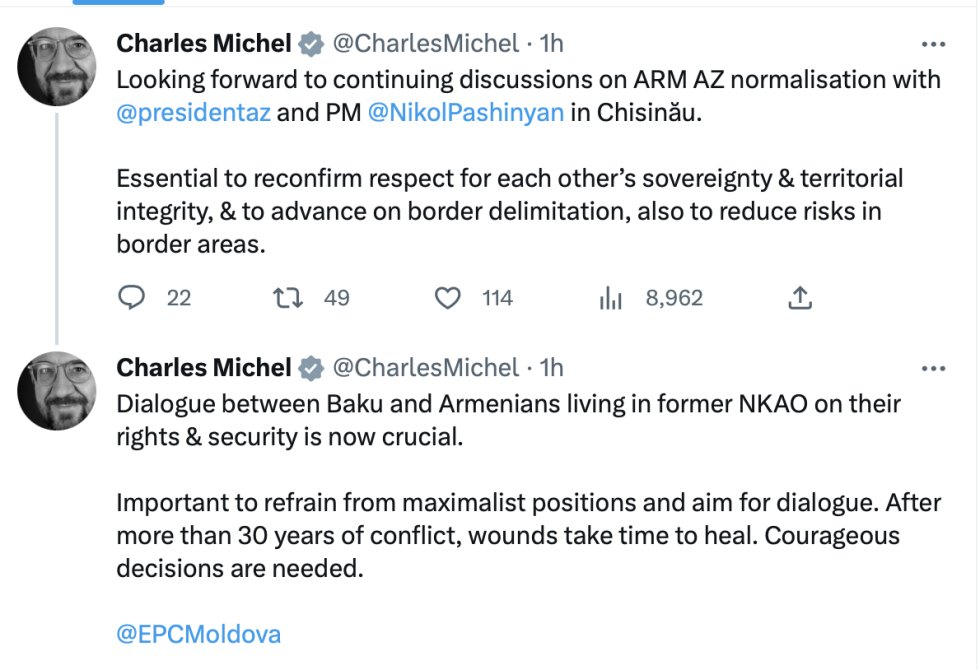Like the first tweet with heart icon
This screenshot has width=980, height=670.
[448, 298]
